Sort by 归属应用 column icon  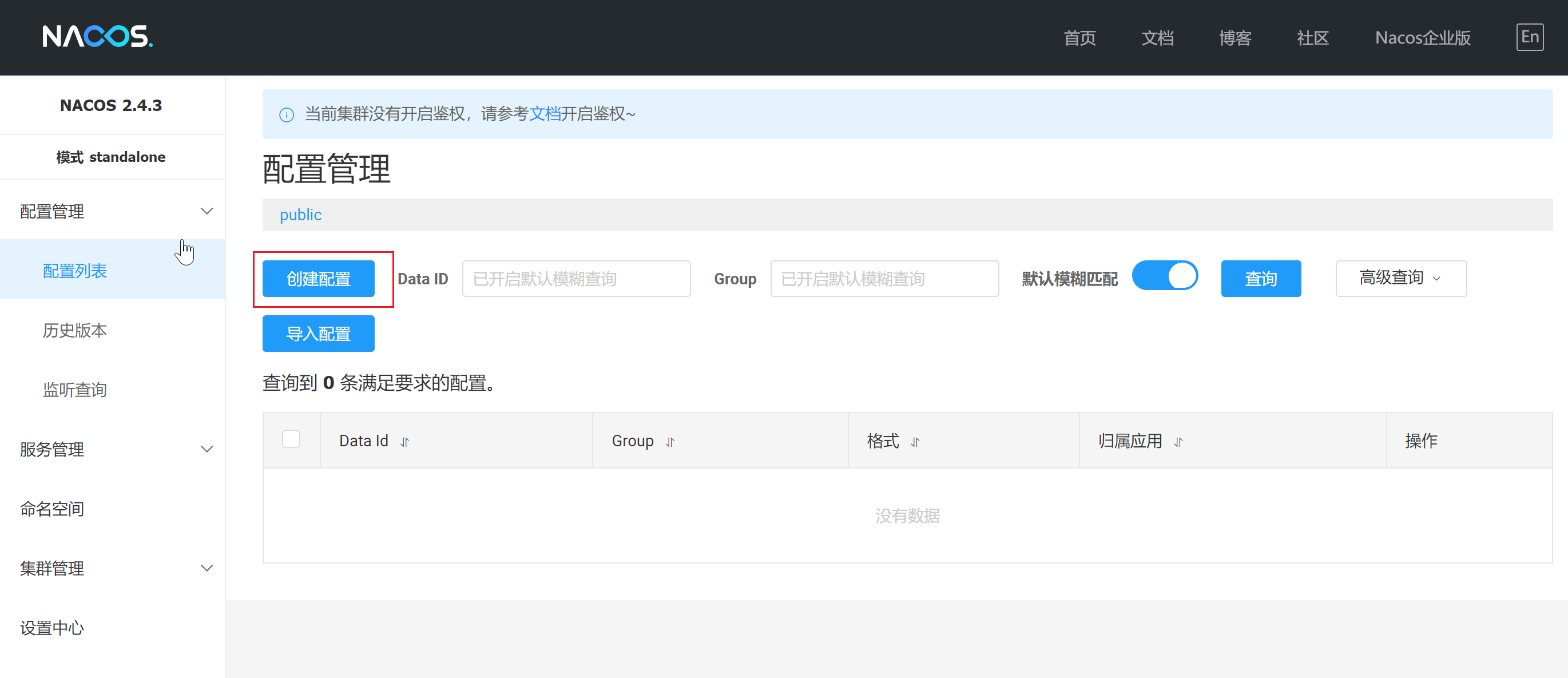pyautogui.click(x=1178, y=442)
